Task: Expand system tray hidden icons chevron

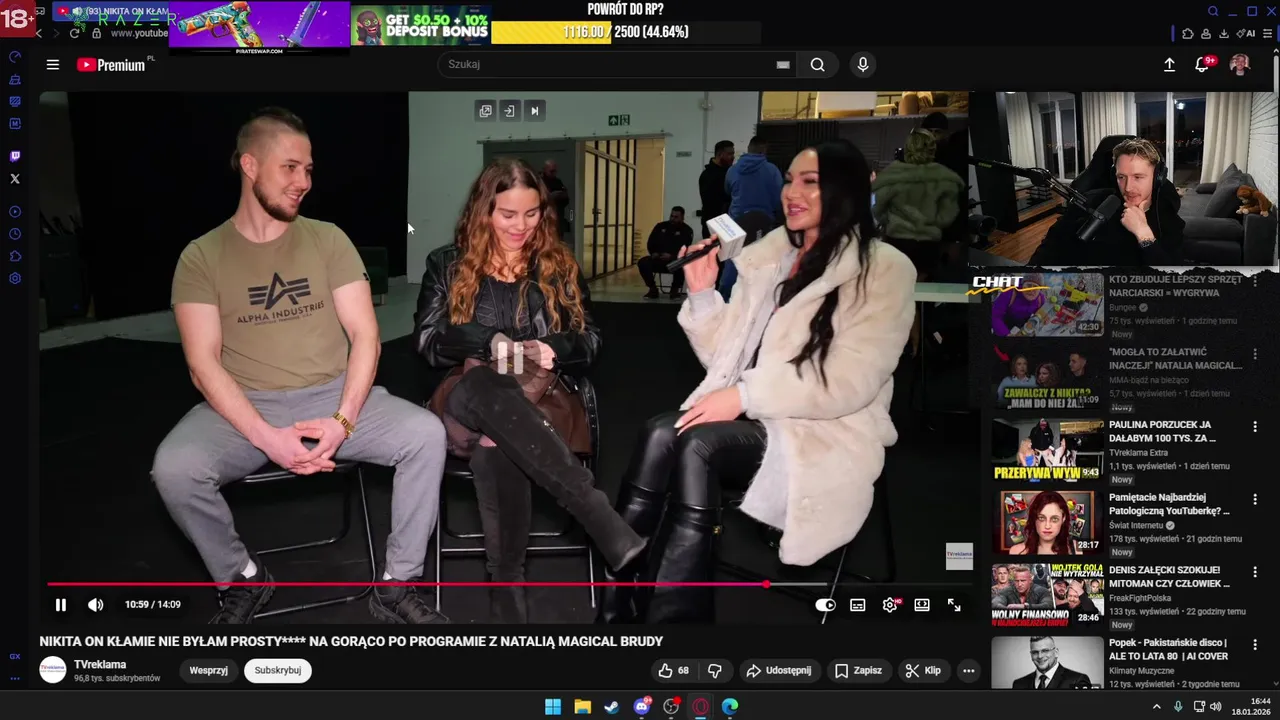Action: 1157,706
